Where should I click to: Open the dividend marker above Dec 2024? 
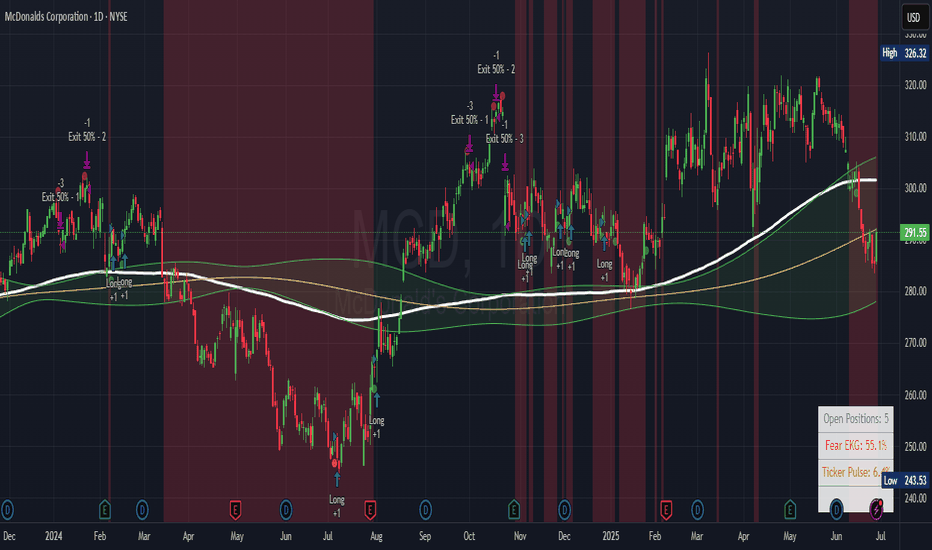tap(565, 510)
